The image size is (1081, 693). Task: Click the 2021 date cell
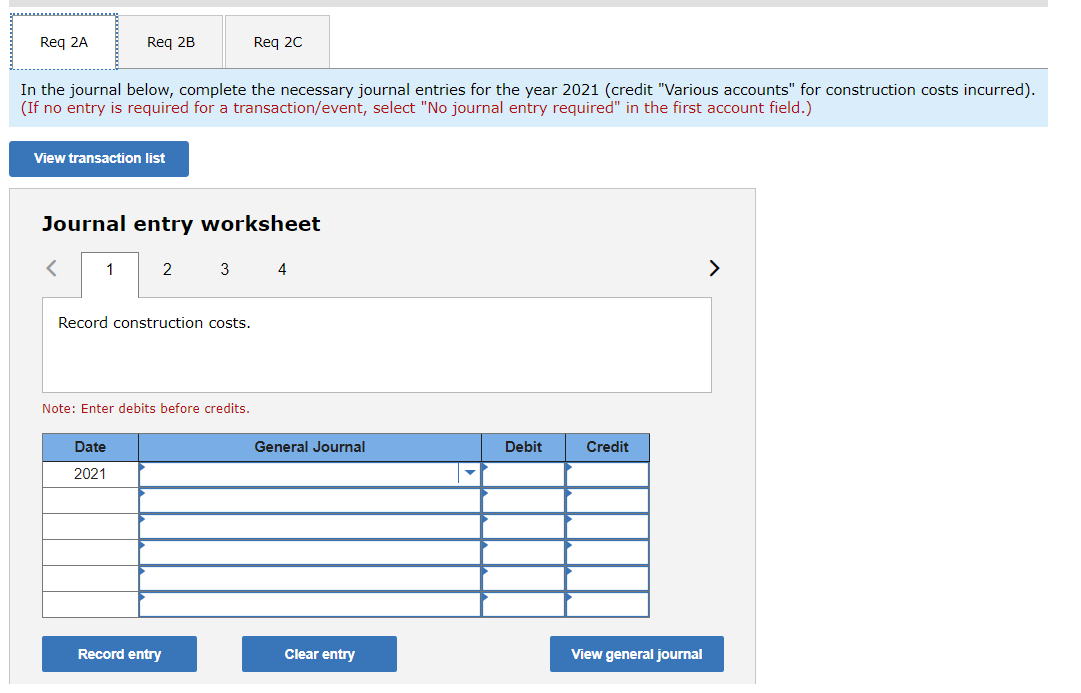[x=90, y=474]
